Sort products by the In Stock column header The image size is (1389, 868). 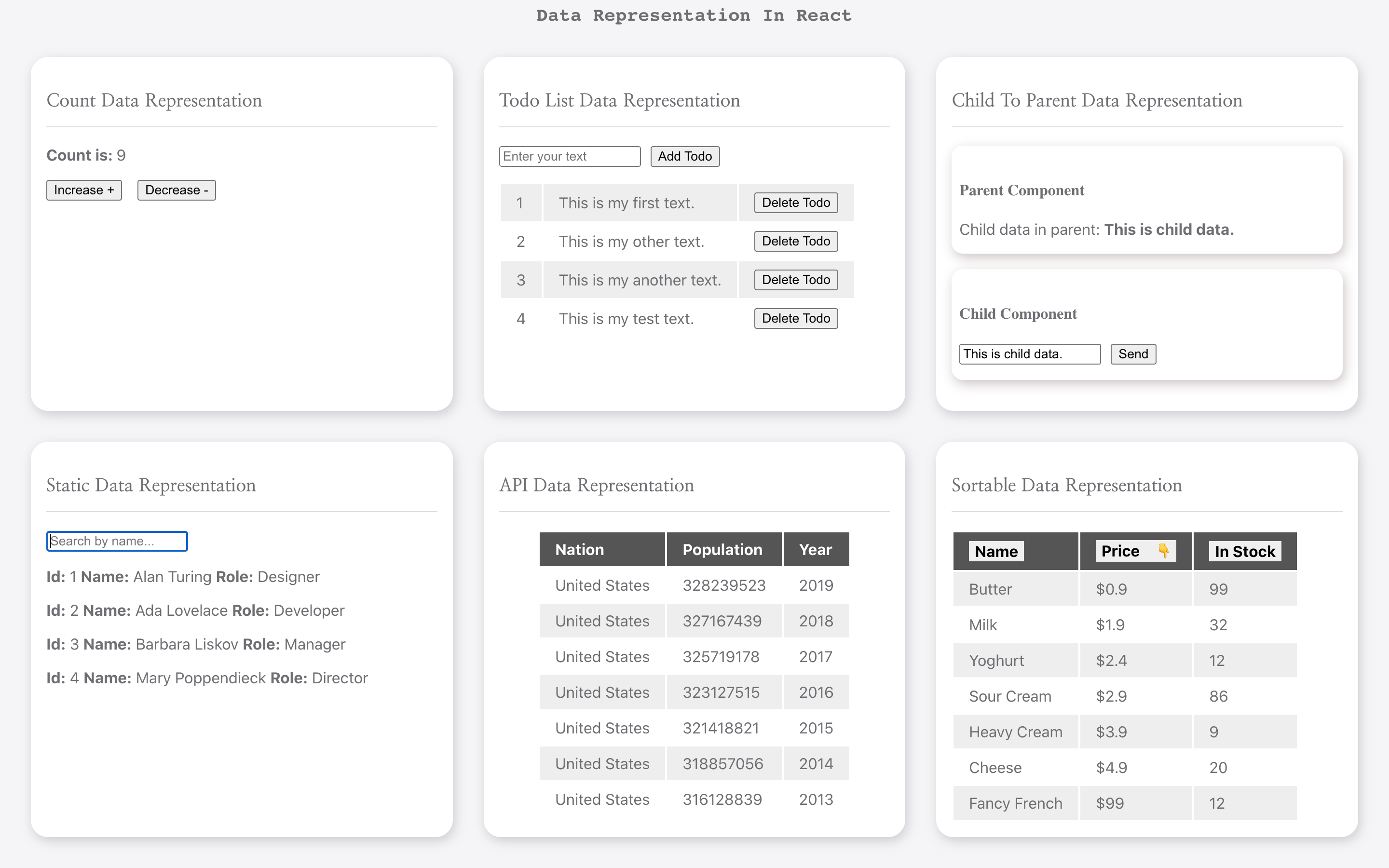(x=1244, y=551)
